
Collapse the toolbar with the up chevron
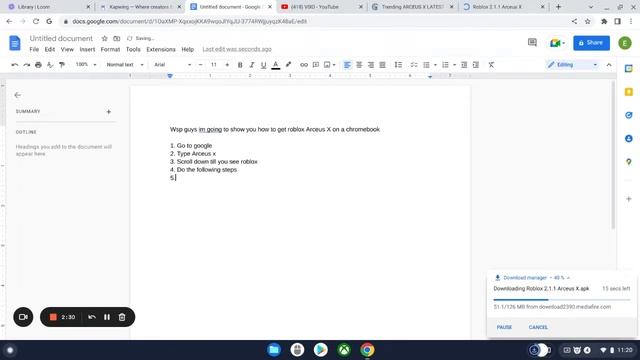coord(609,65)
